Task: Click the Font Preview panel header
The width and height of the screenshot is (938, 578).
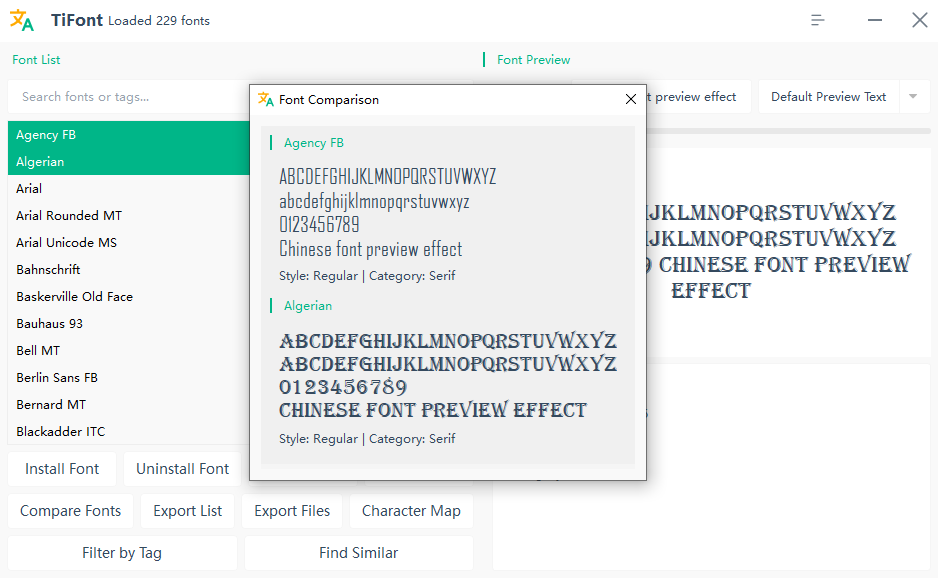Action: pyautogui.click(x=534, y=60)
